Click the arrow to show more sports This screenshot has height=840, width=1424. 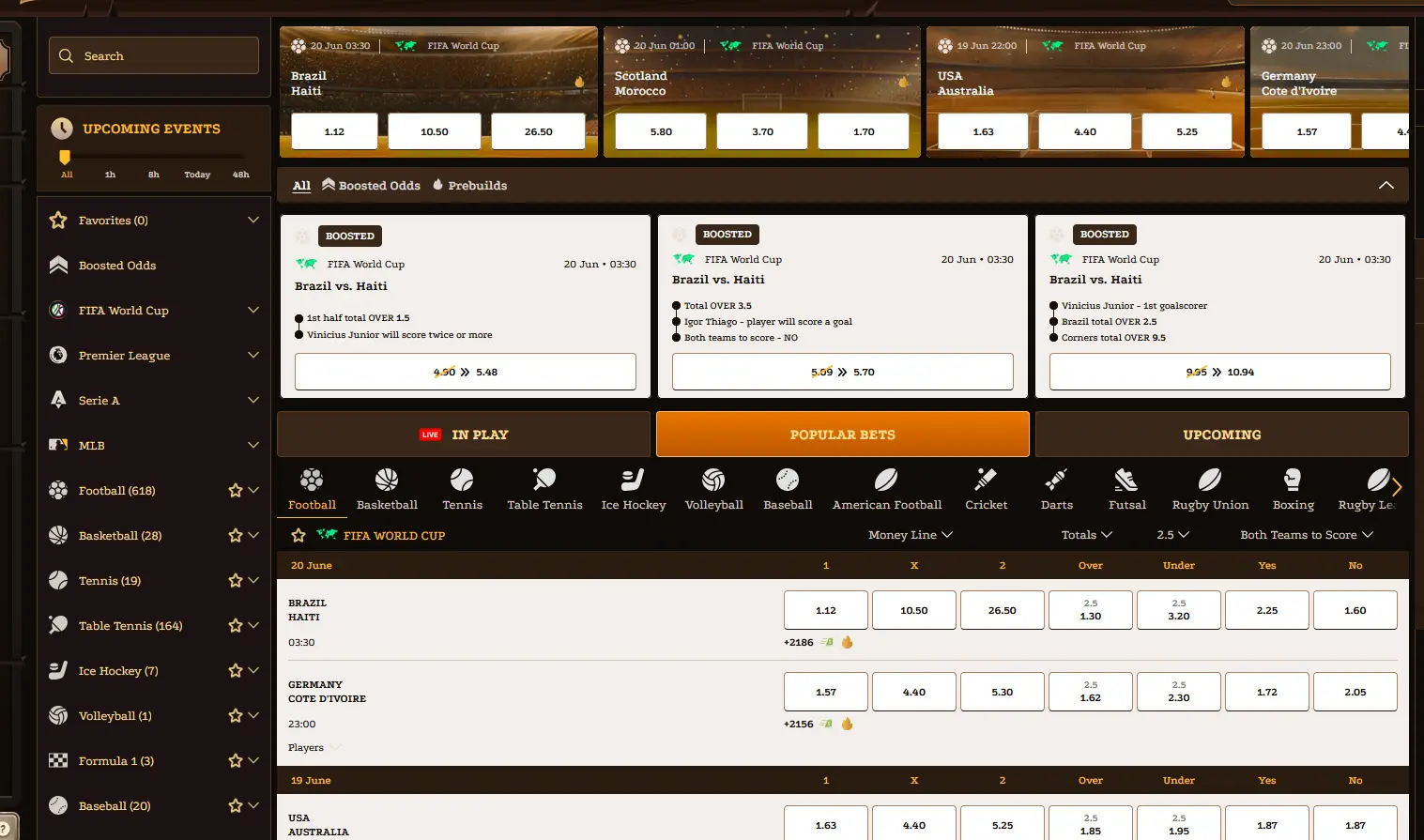click(x=1397, y=486)
